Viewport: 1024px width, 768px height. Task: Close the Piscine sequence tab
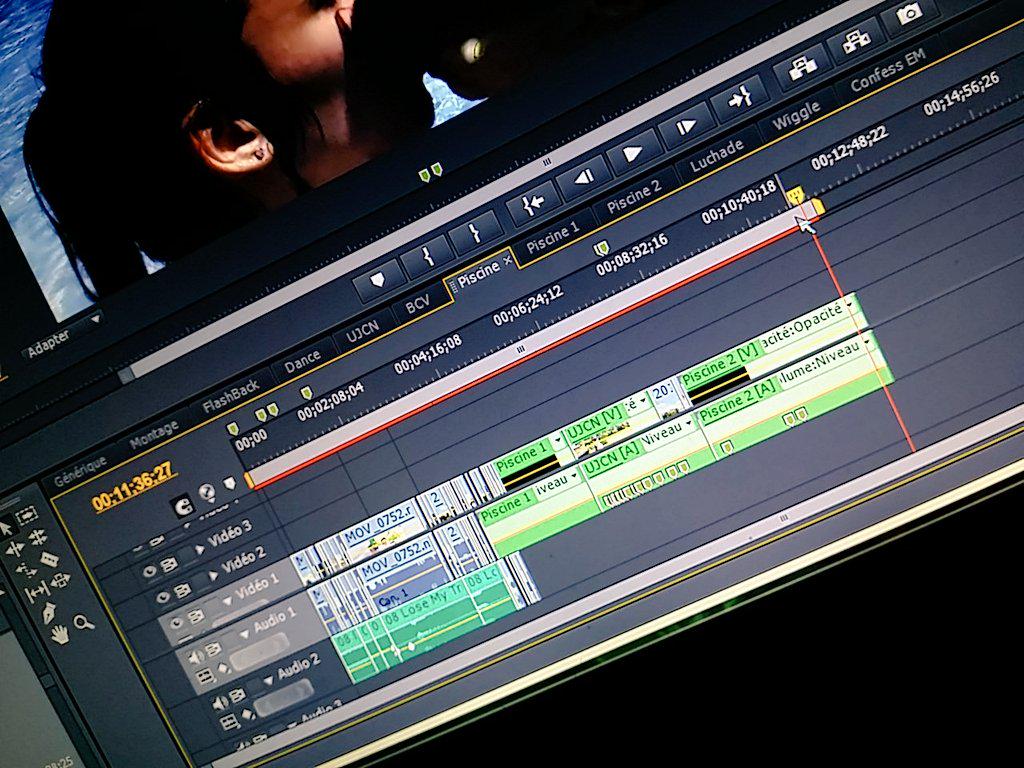[x=507, y=261]
